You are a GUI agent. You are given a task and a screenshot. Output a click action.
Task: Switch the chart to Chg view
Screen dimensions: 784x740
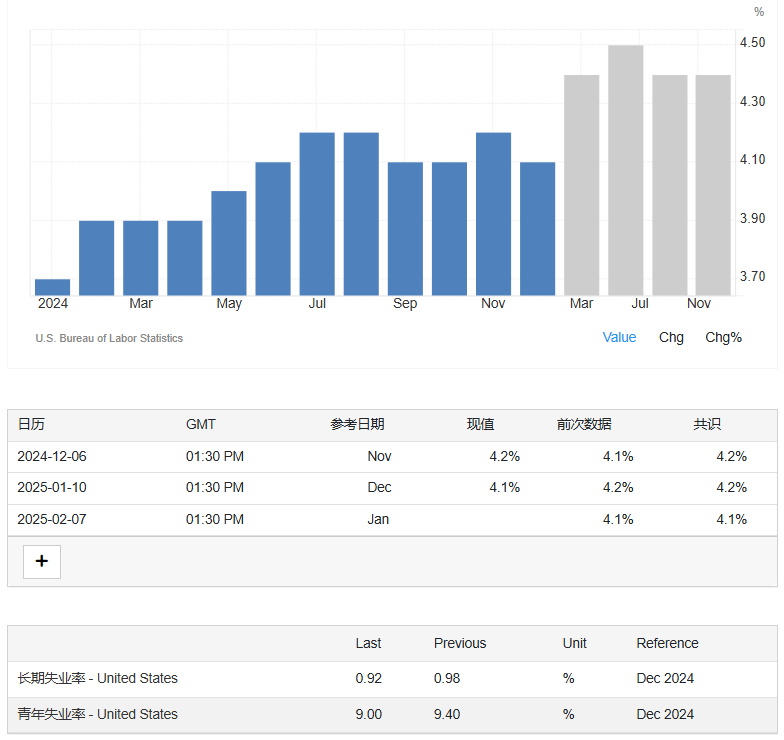tap(671, 337)
